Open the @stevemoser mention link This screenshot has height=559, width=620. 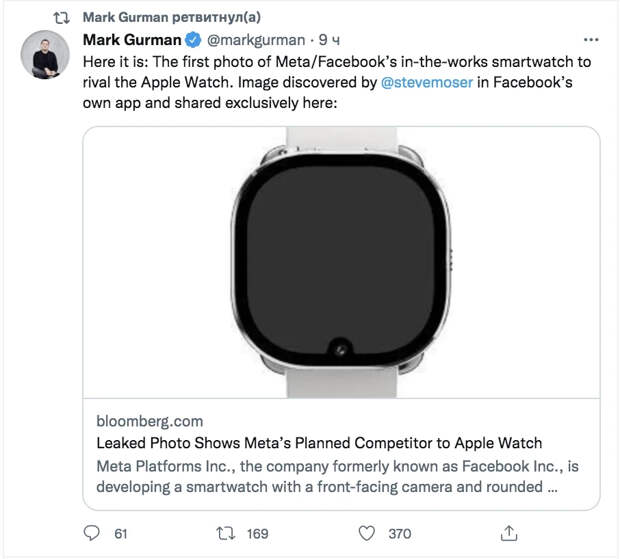coord(427,82)
